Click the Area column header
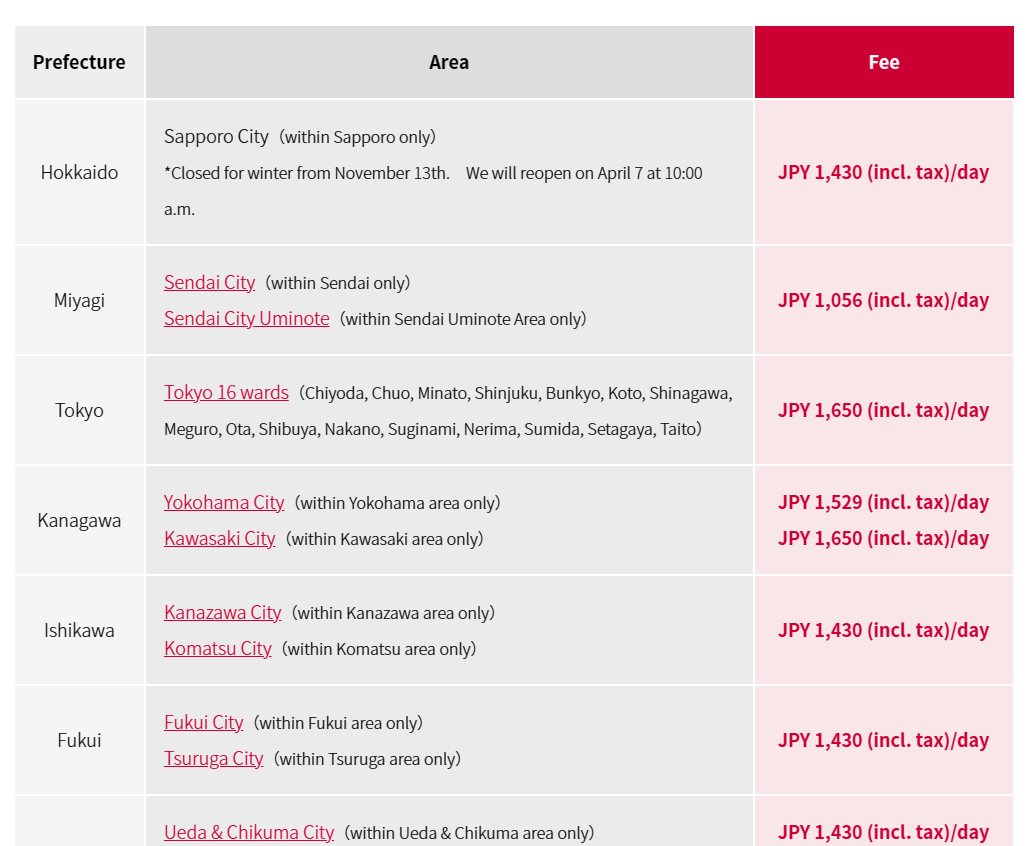This screenshot has width=1027, height=846. [x=449, y=62]
